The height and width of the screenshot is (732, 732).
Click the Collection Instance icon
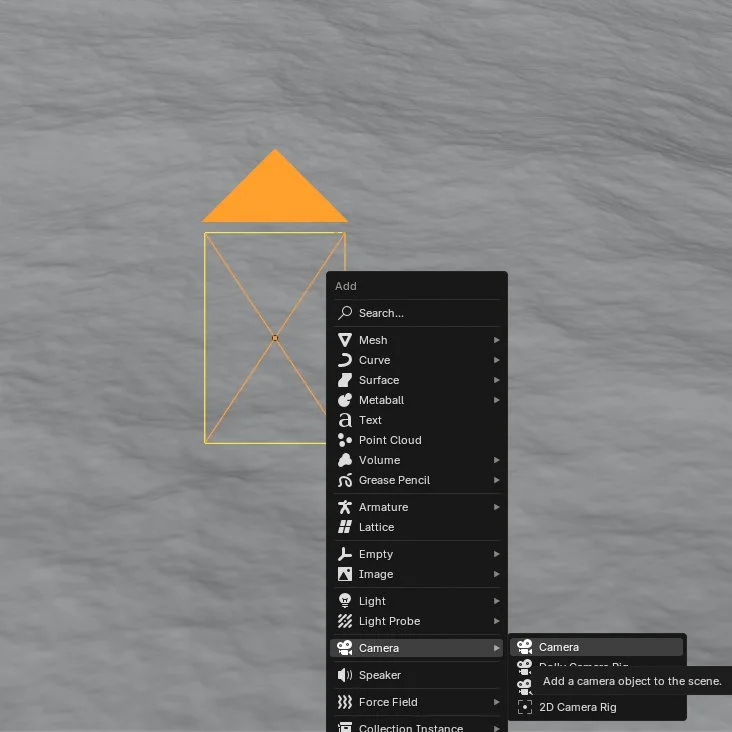coord(345,727)
